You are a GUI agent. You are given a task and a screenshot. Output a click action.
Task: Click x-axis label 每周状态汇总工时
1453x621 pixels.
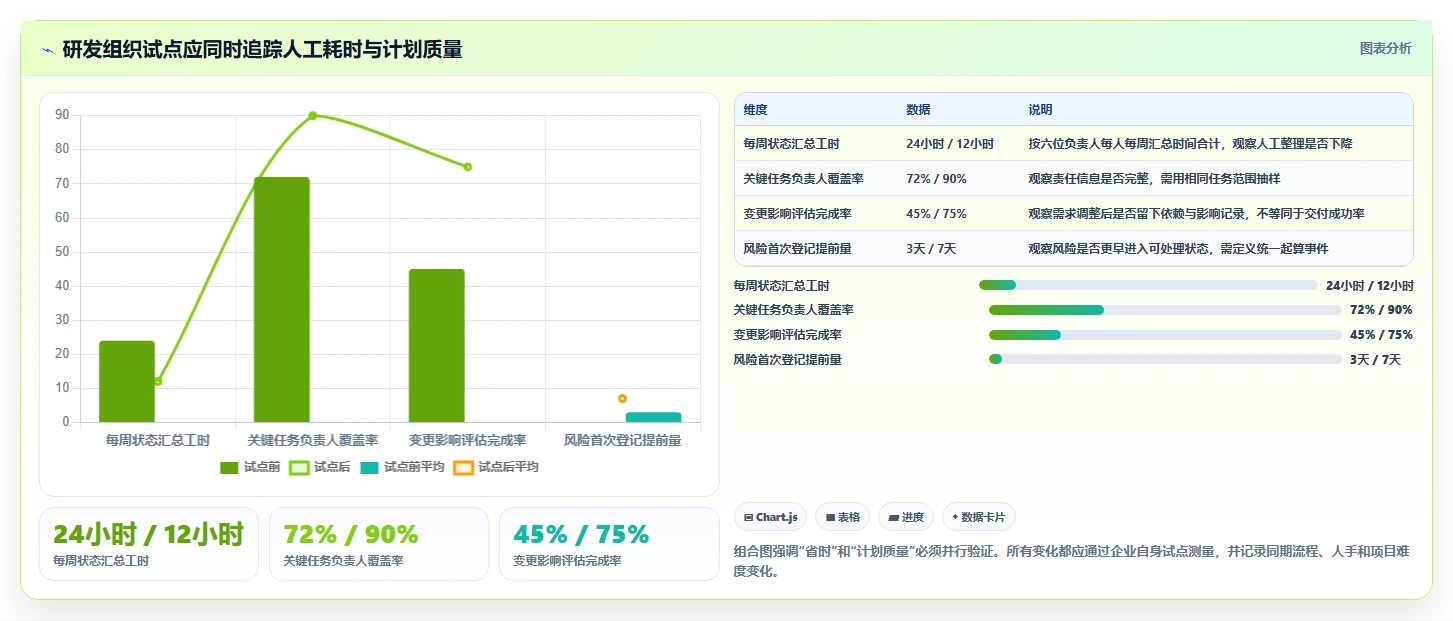[x=158, y=440]
